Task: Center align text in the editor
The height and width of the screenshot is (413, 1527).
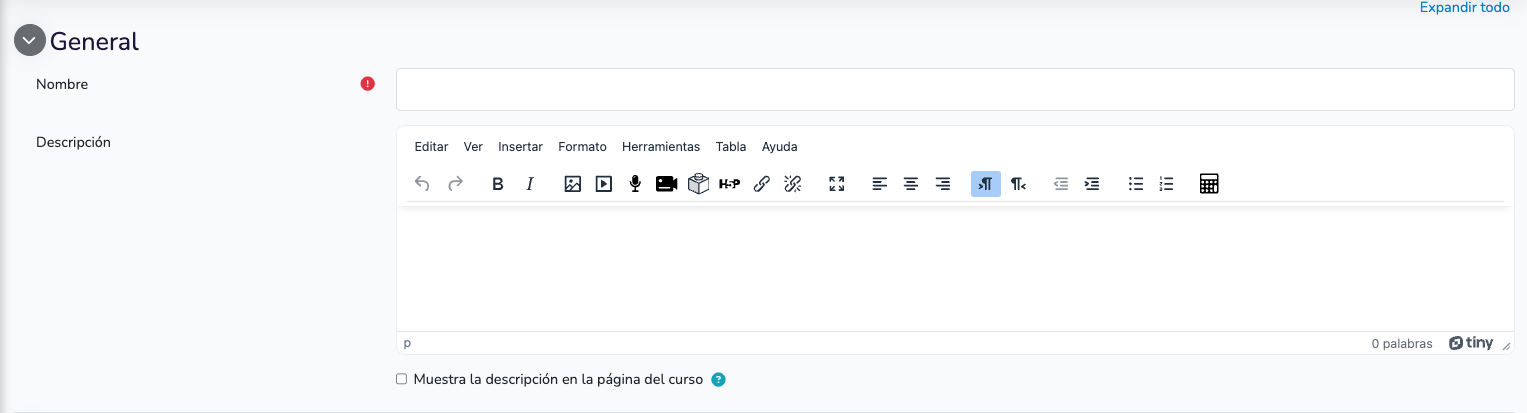Action: pos(911,184)
